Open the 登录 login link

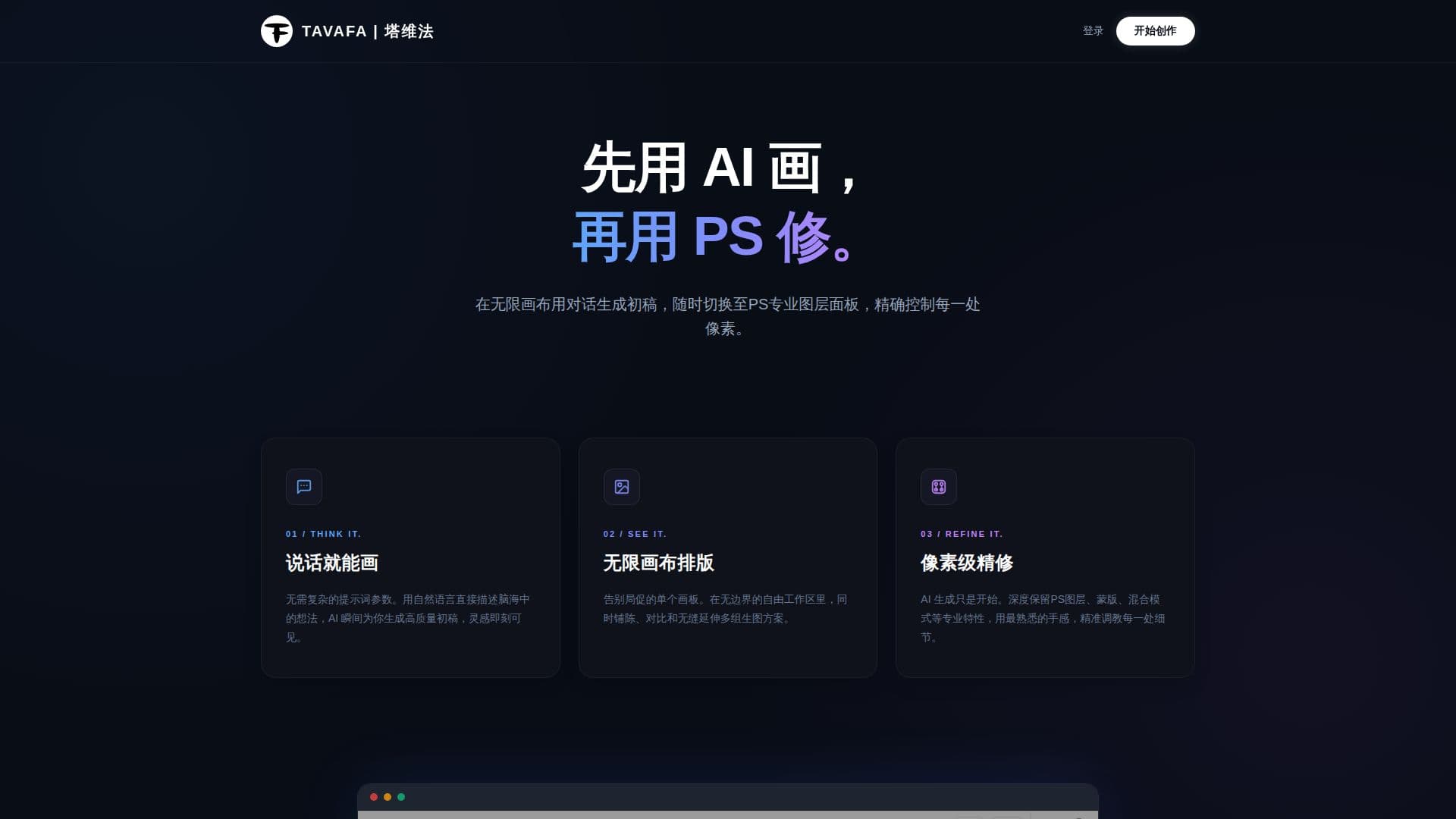click(x=1093, y=31)
